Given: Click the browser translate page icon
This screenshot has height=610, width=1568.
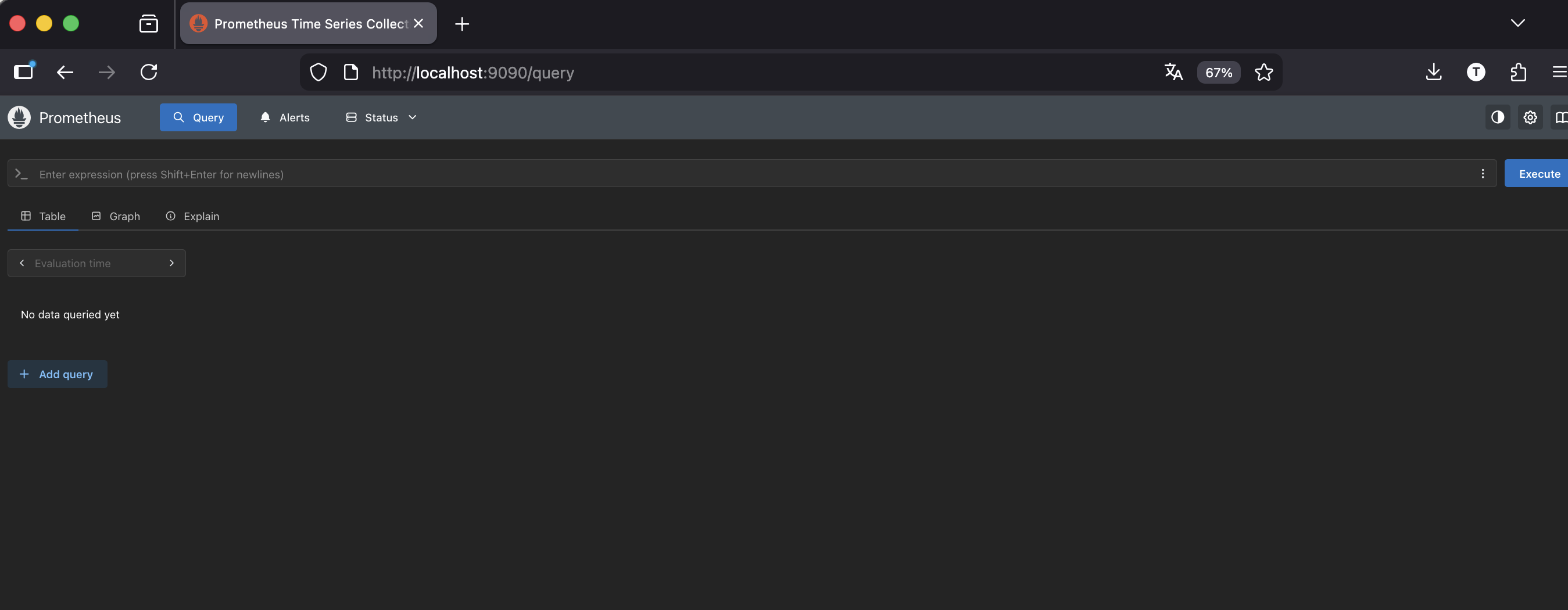Looking at the screenshot, I should (1173, 73).
